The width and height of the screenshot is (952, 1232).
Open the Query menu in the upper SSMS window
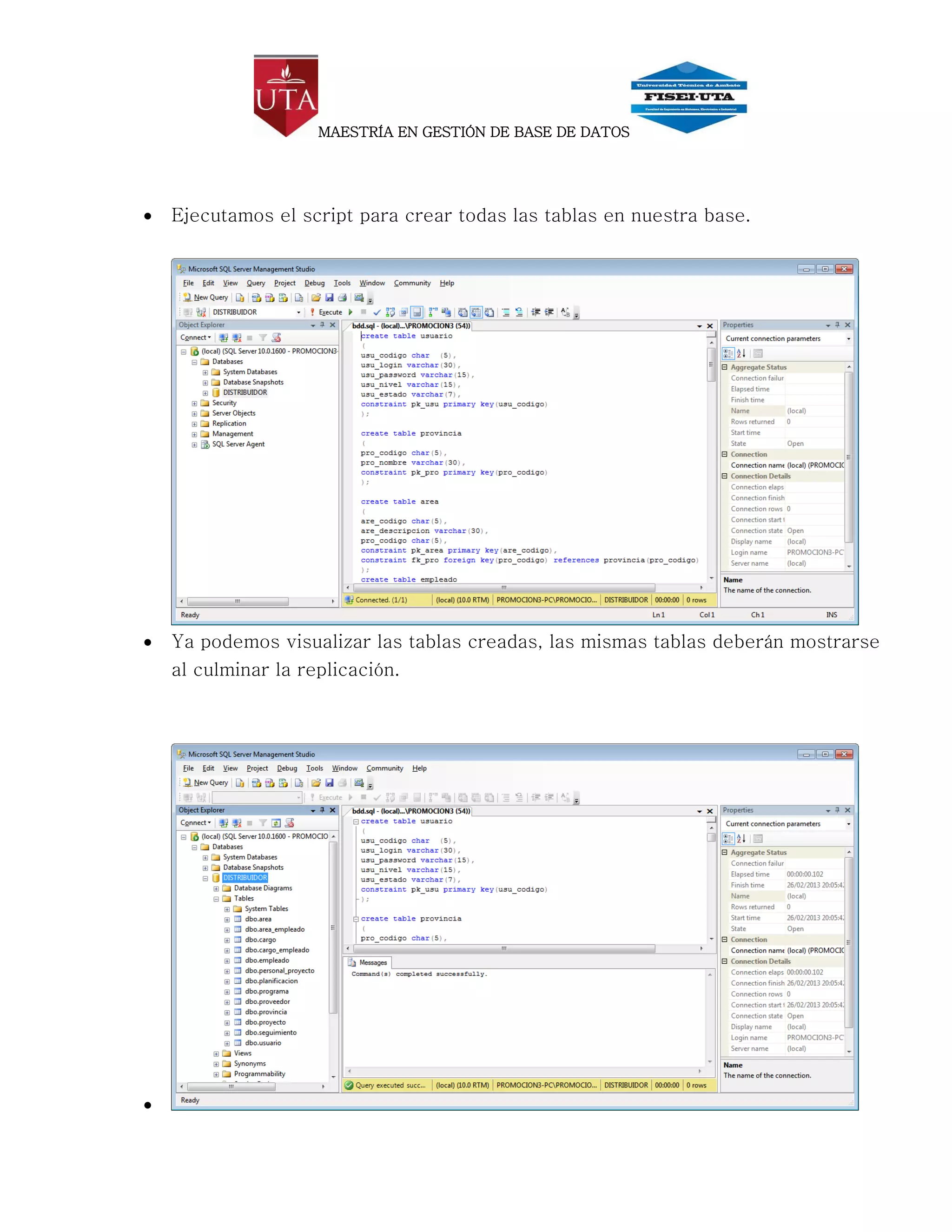tap(256, 283)
